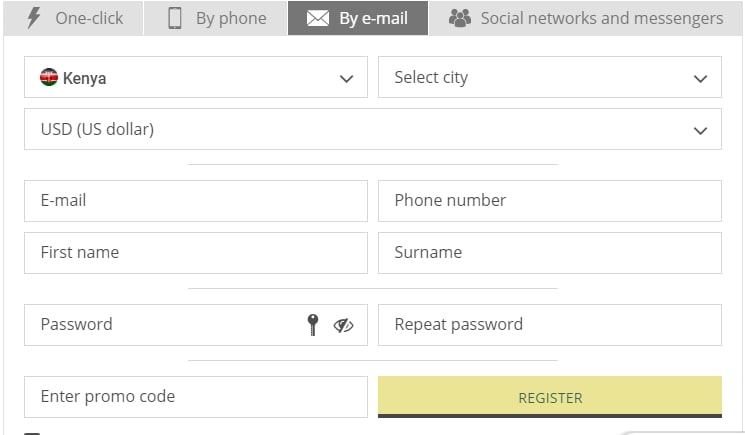Switch to the By phone tab
The width and height of the screenshot is (745, 435).
[215, 18]
